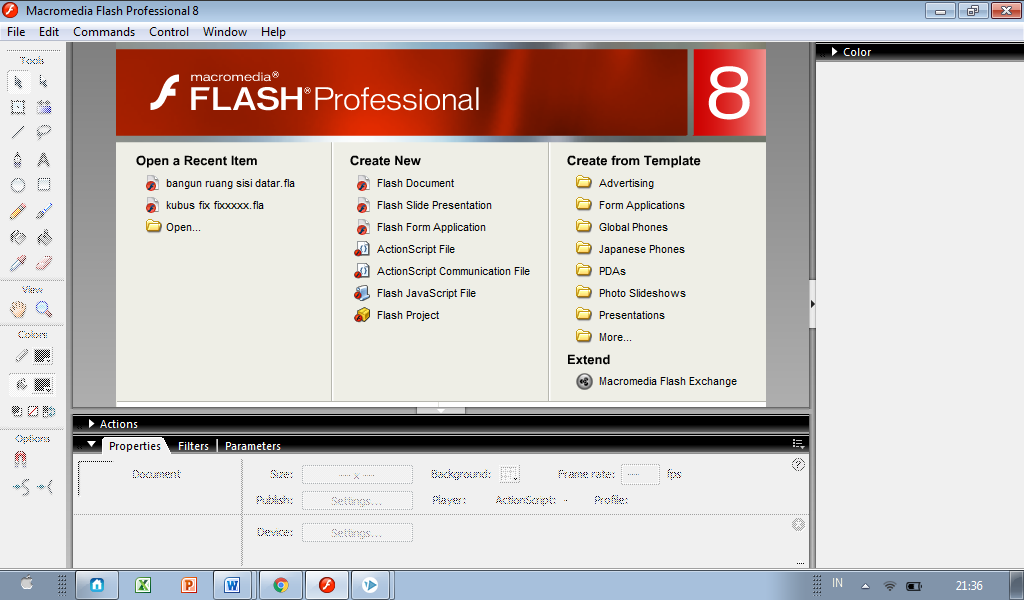1024x600 pixels.
Task: Click the Smooth option icon
Action: pyautogui.click(x=22, y=487)
